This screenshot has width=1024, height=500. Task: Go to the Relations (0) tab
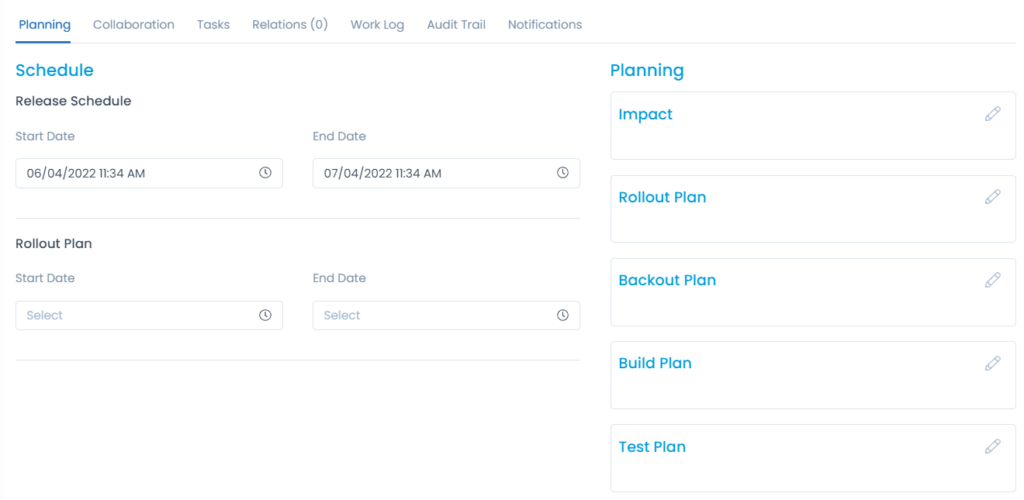tap(290, 25)
